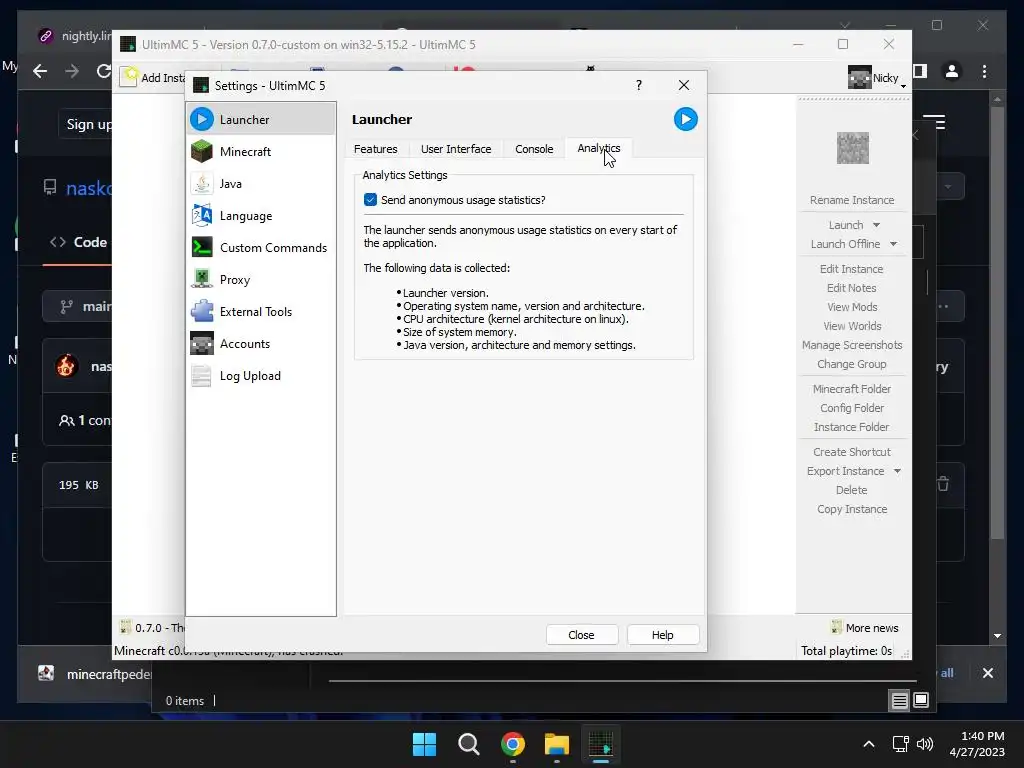
Task: Click the Add Instance toolbar icon
Action: point(129,76)
